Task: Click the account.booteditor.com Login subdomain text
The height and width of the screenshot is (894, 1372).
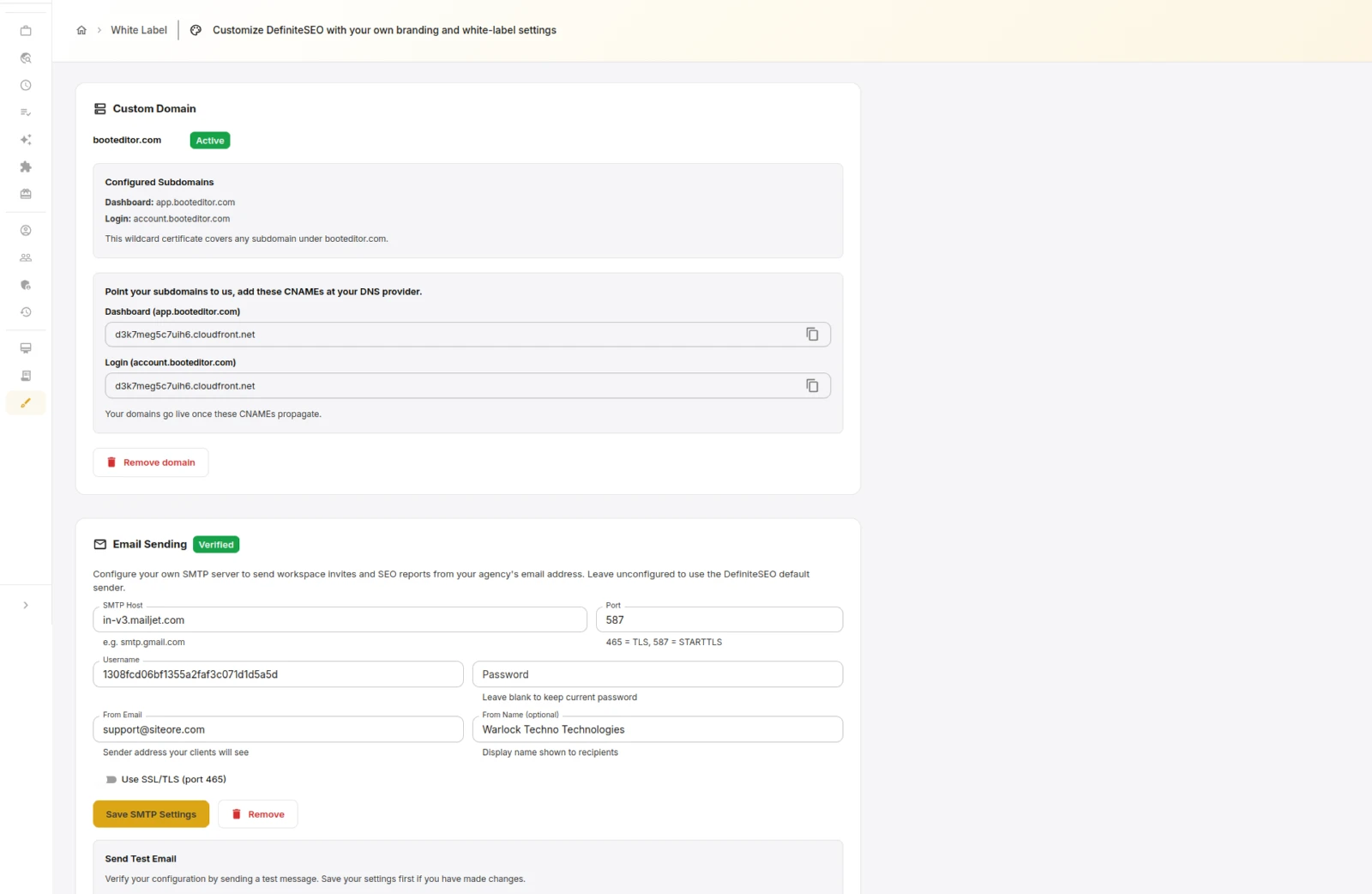Action: [x=182, y=219]
